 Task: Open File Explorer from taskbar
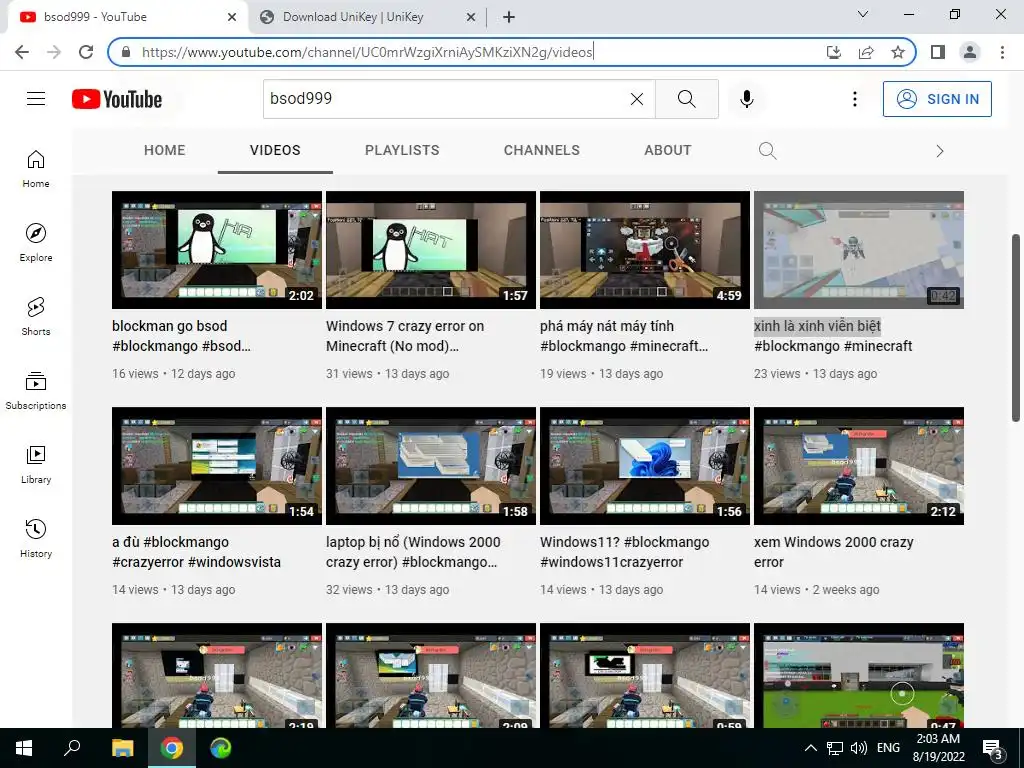[x=122, y=748]
